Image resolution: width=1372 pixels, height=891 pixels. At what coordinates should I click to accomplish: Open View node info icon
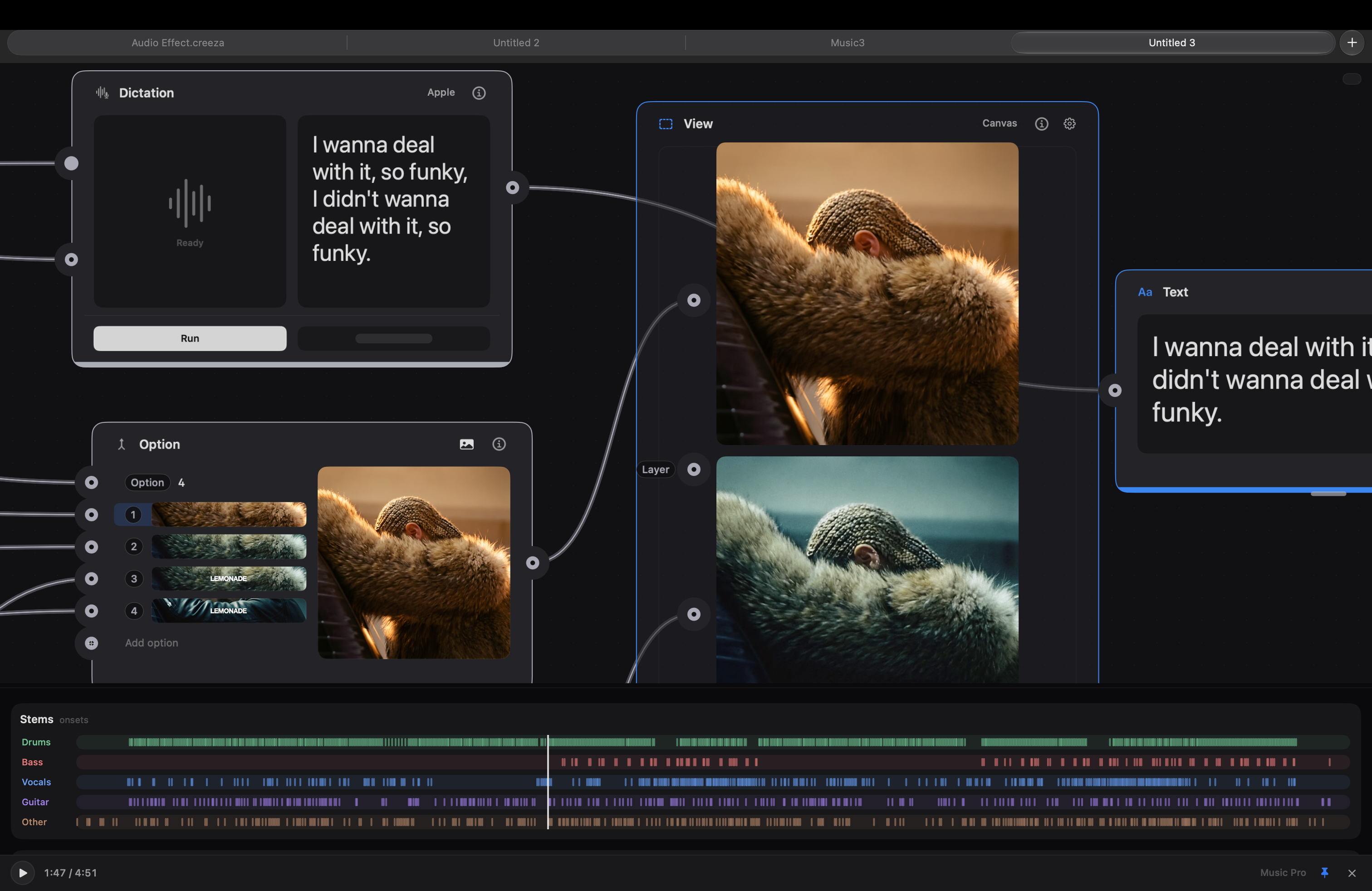[1041, 124]
